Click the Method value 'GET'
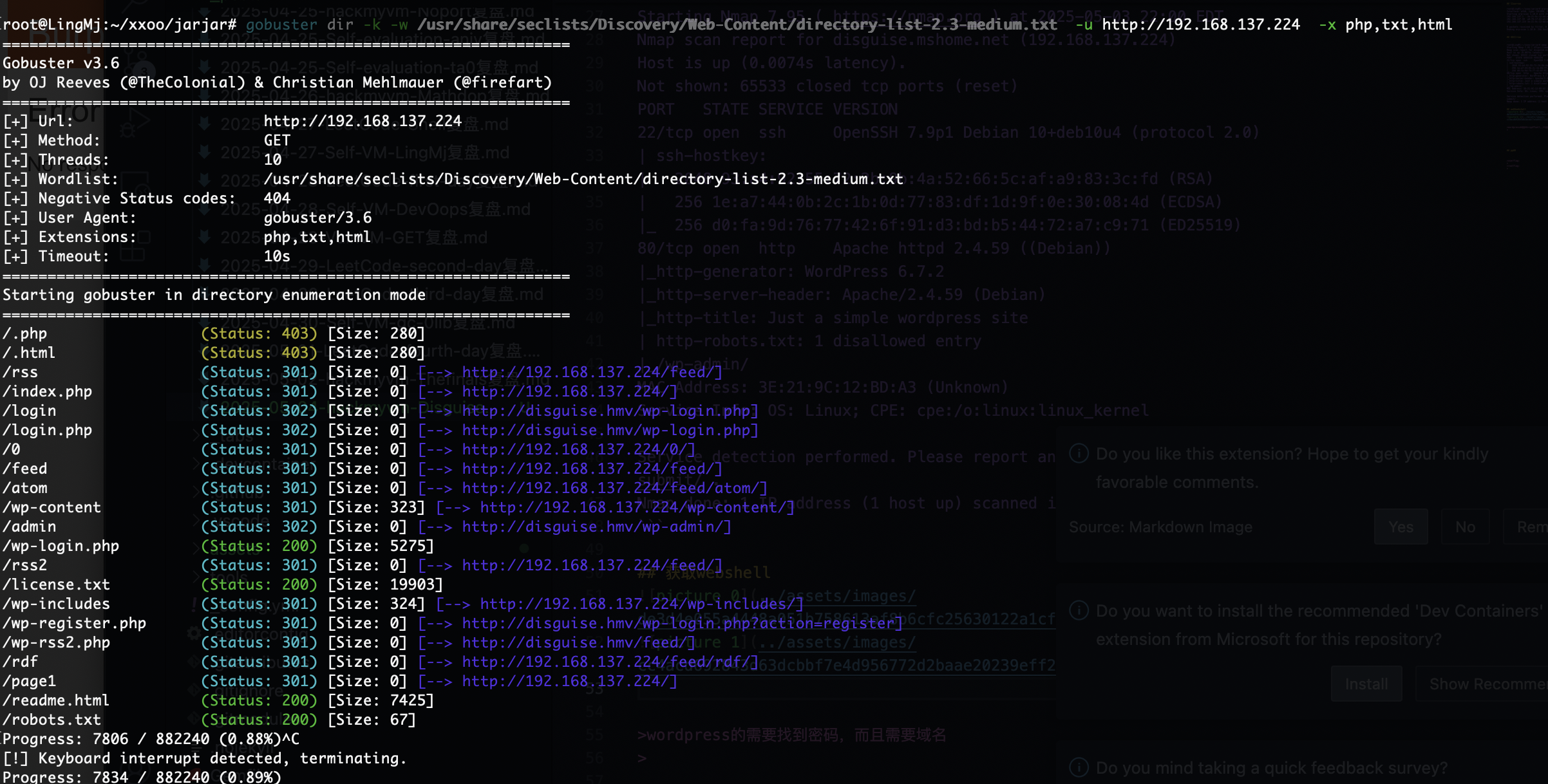 tap(278, 140)
